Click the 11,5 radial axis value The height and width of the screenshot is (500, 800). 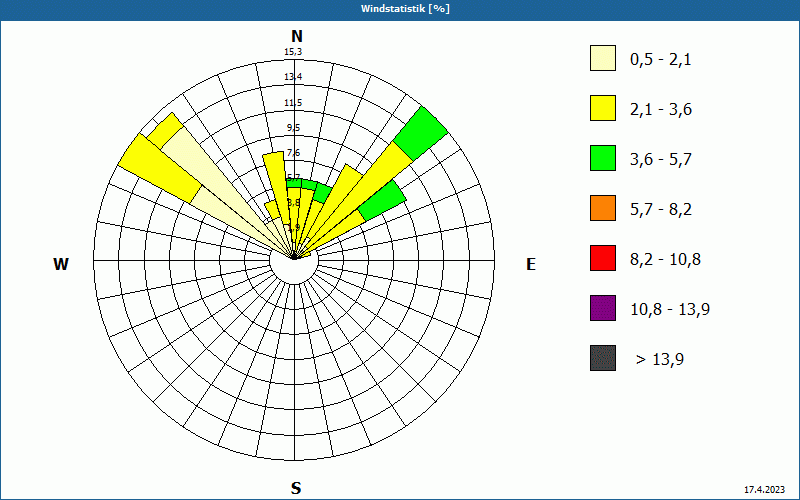click(293, 103)
